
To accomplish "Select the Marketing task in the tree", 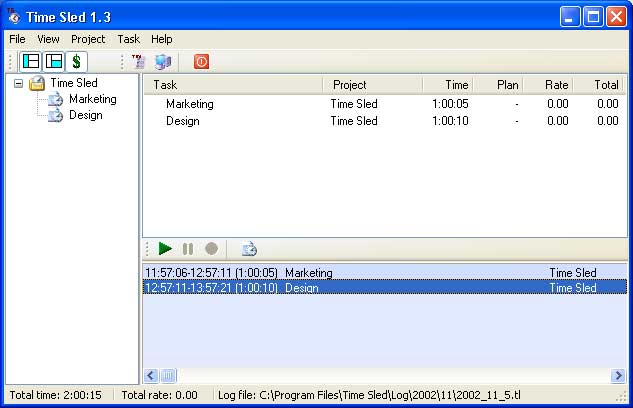I will (x=92, y=99).
